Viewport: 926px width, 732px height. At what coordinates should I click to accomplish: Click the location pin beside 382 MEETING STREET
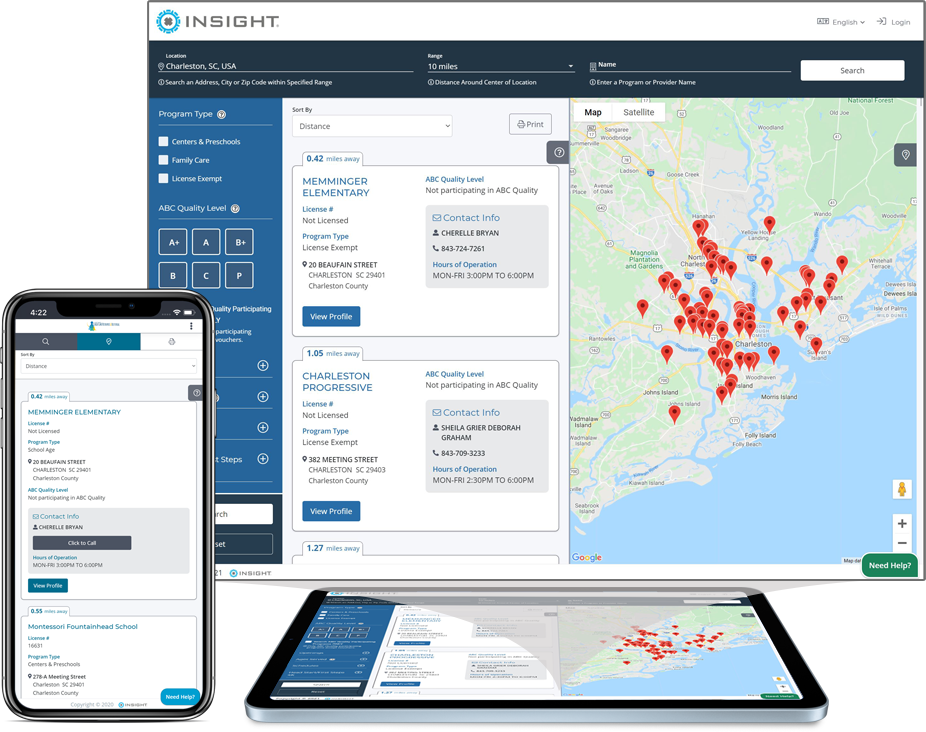point(305,459)
